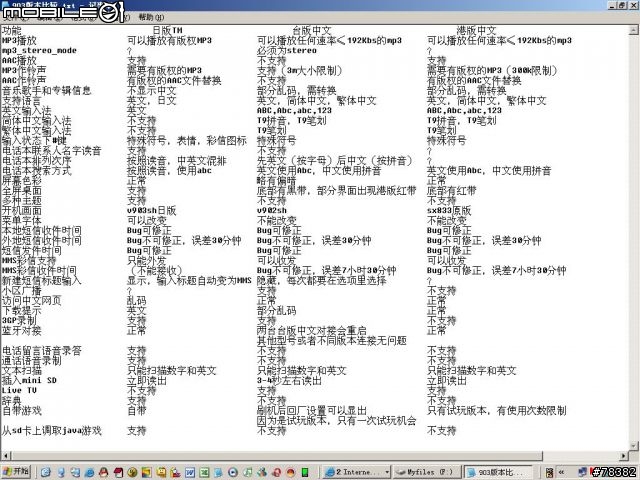The height and width of the screenshot is (480, 640).
Task: Click the 蓝牙对接 row label
Action: 21,331
